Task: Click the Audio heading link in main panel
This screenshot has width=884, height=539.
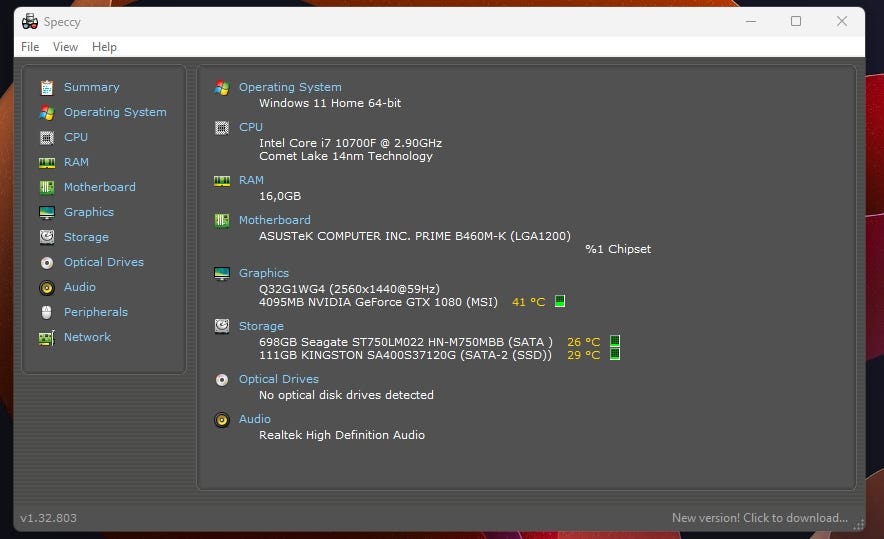Action: (254, 419)
